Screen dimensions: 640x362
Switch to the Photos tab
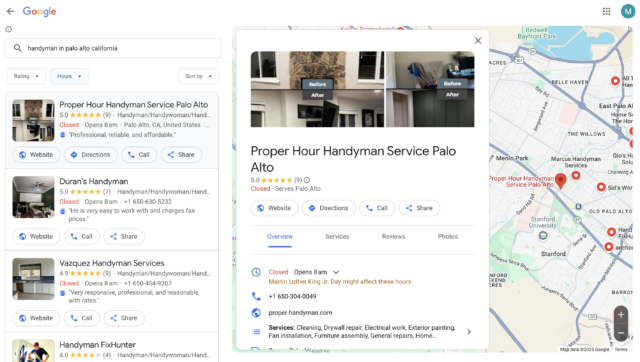pyautogui.click(x=448, y=237)
